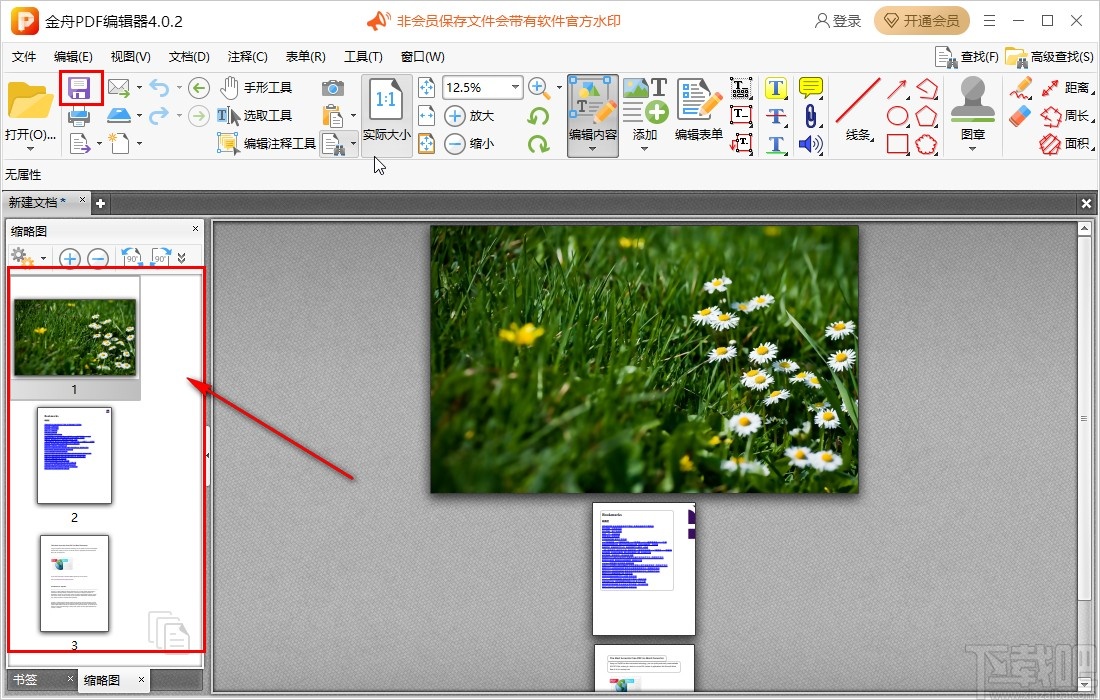Go to previous view green arrow
1100x700 pixels.
(x=199, y=88)
